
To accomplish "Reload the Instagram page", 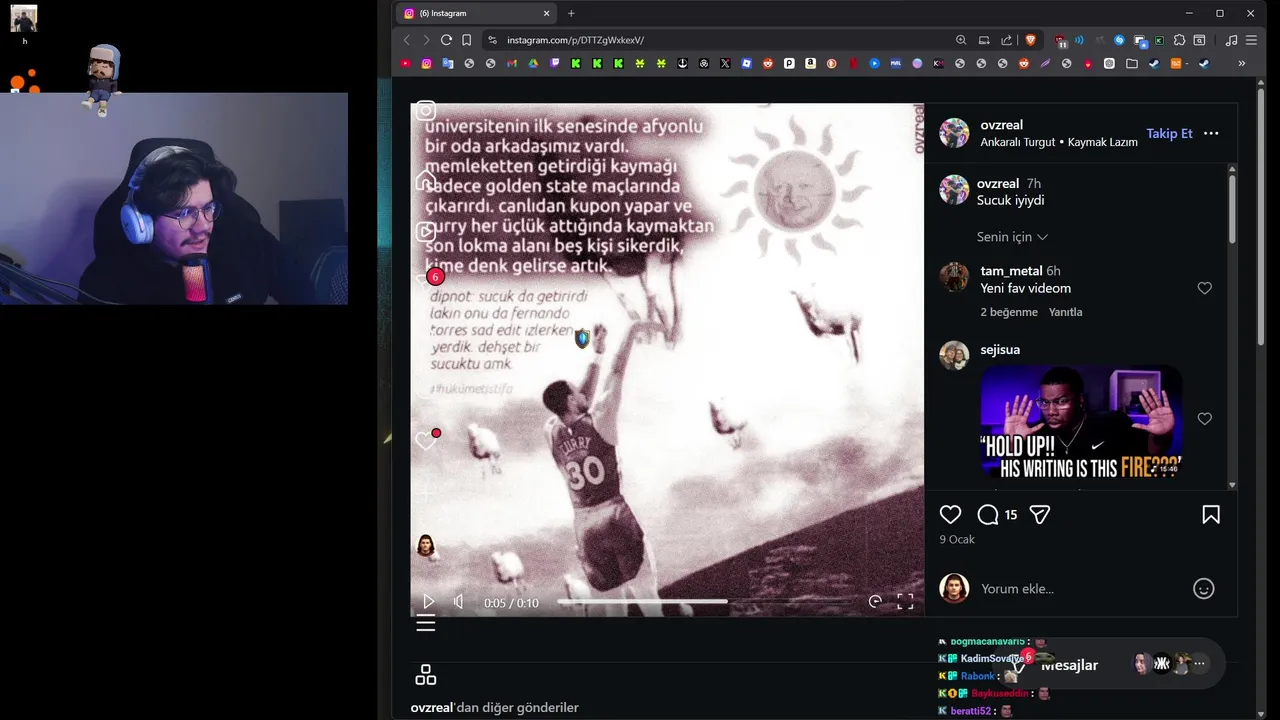I will point(446,40).
